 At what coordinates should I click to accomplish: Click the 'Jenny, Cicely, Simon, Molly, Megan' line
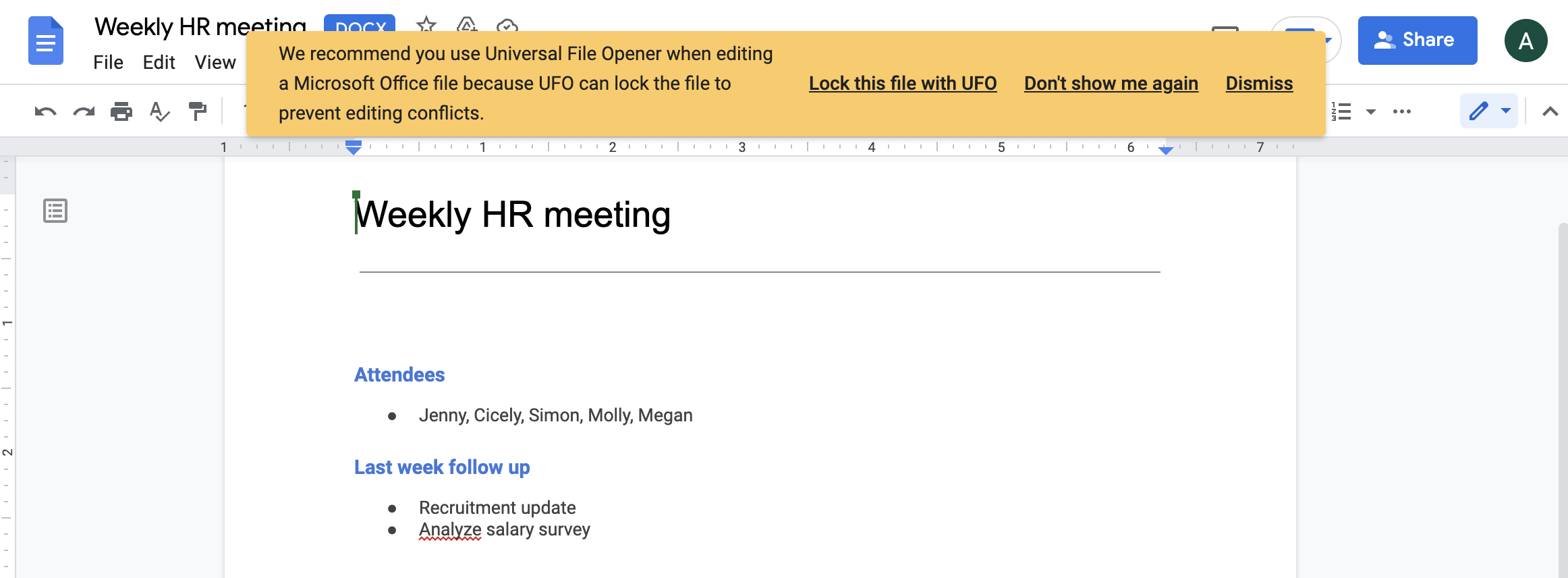coord(555,415)
